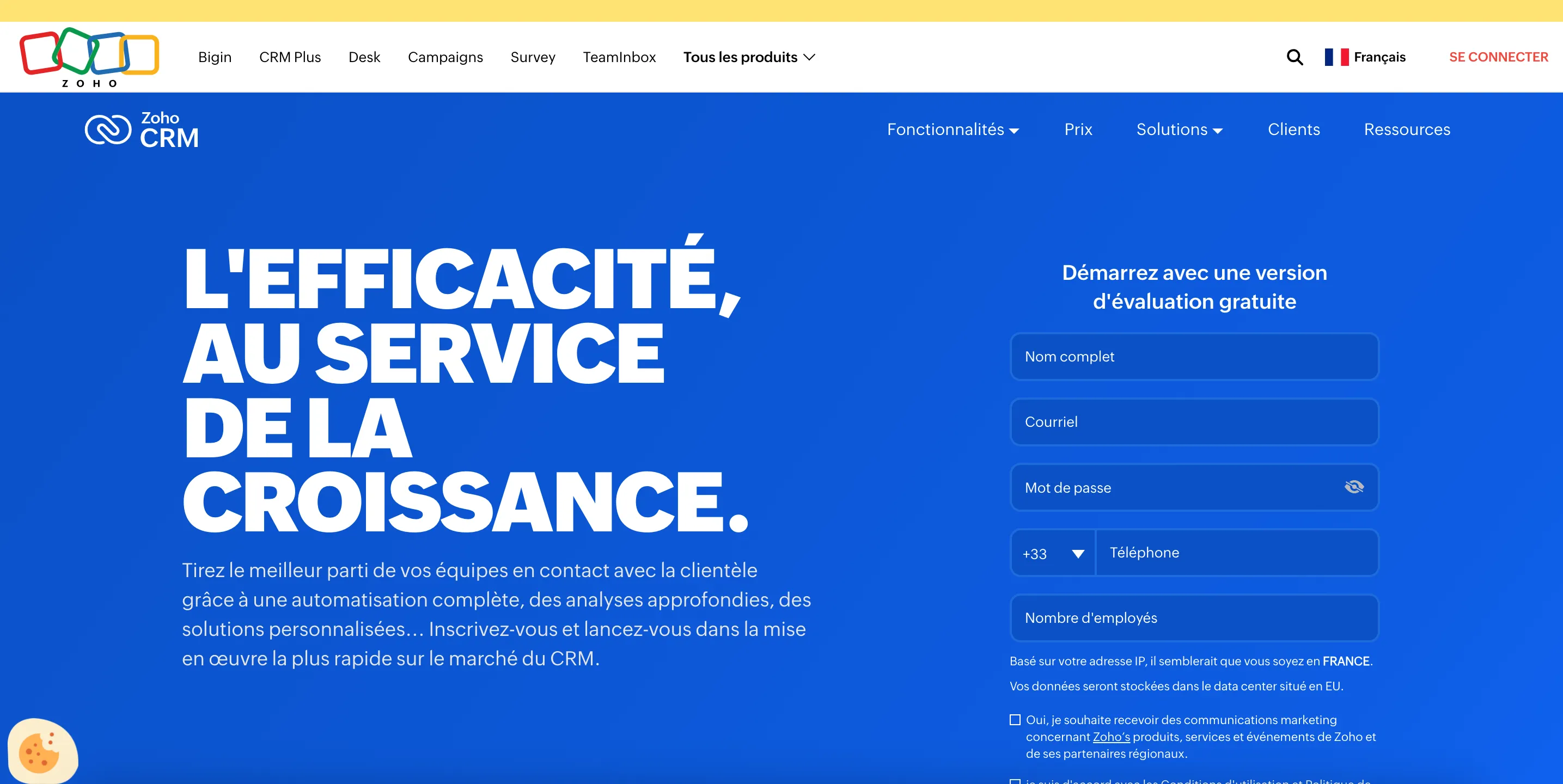Check the marketing communications checkbox
The image size is (1563, 784).
click(1015, 720)
